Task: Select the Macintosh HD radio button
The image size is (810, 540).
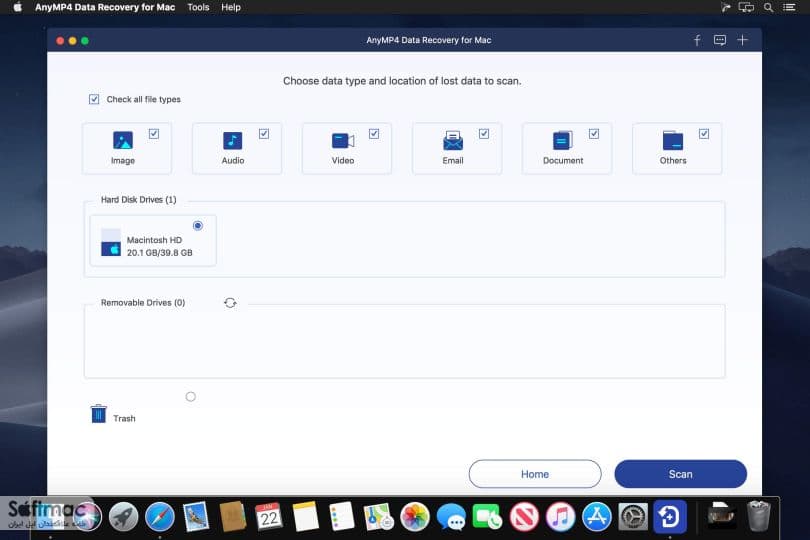Action: pyautogui.click(x=198, y=226)
